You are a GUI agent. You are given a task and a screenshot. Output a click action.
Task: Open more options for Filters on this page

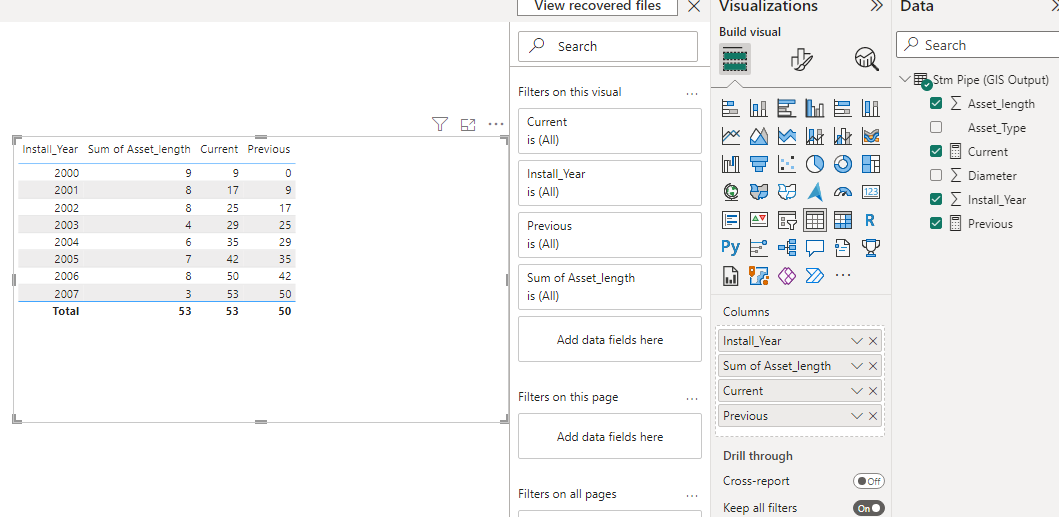click(x=692, y=398)
